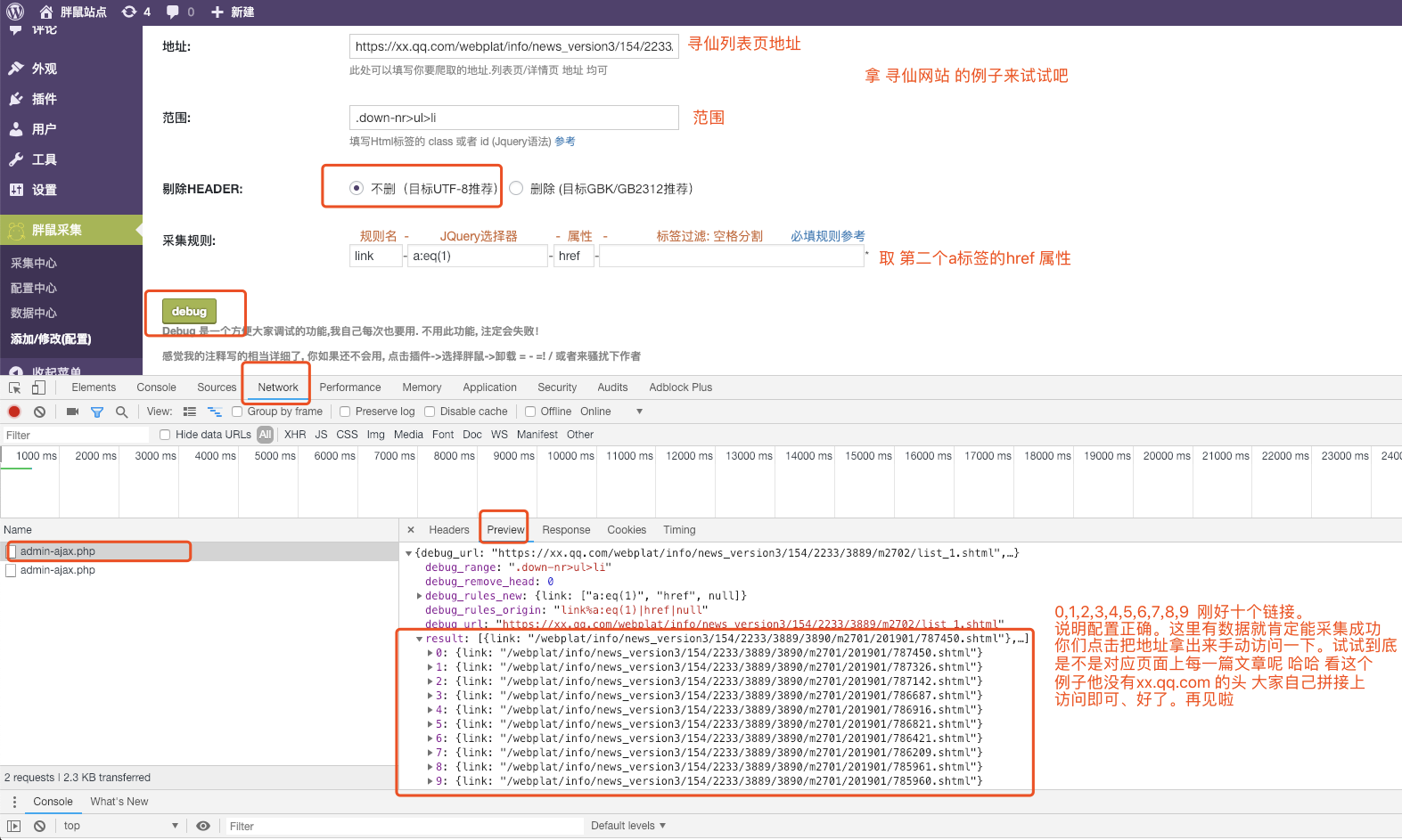This screenshot has width=1402, height=840.
Task: Click the updates icon showing 4
Action: (129, 12)
